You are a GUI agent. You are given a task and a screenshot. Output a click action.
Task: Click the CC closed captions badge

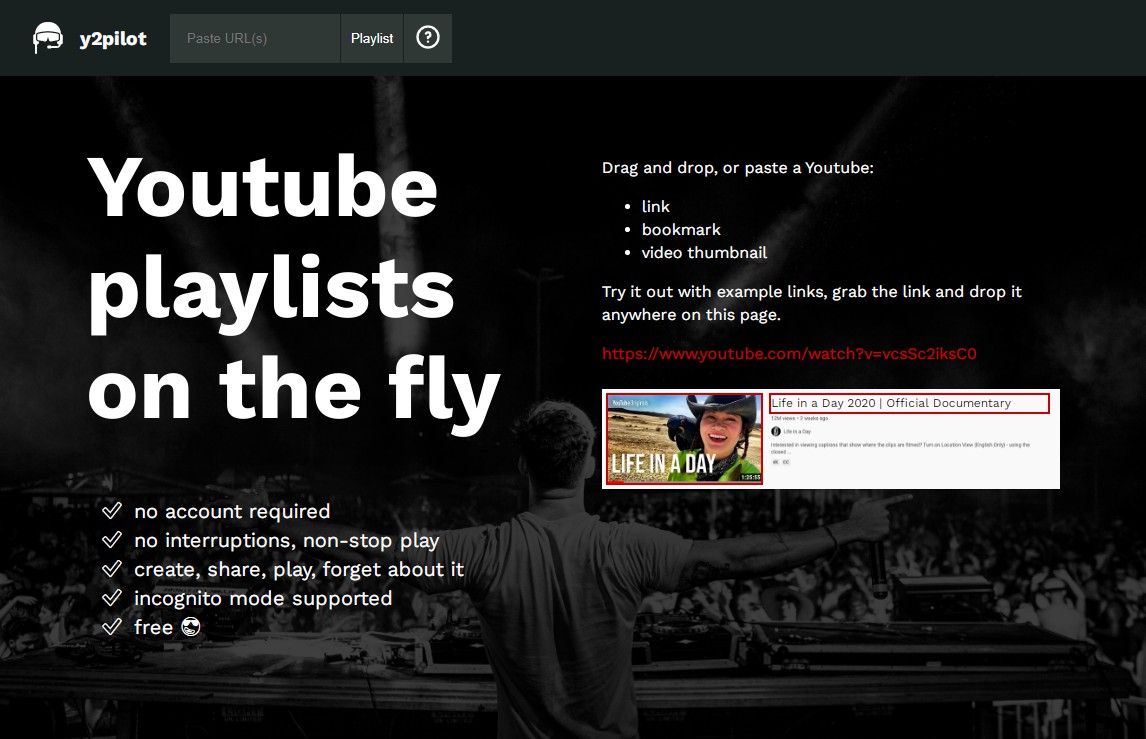pos(786,462)
